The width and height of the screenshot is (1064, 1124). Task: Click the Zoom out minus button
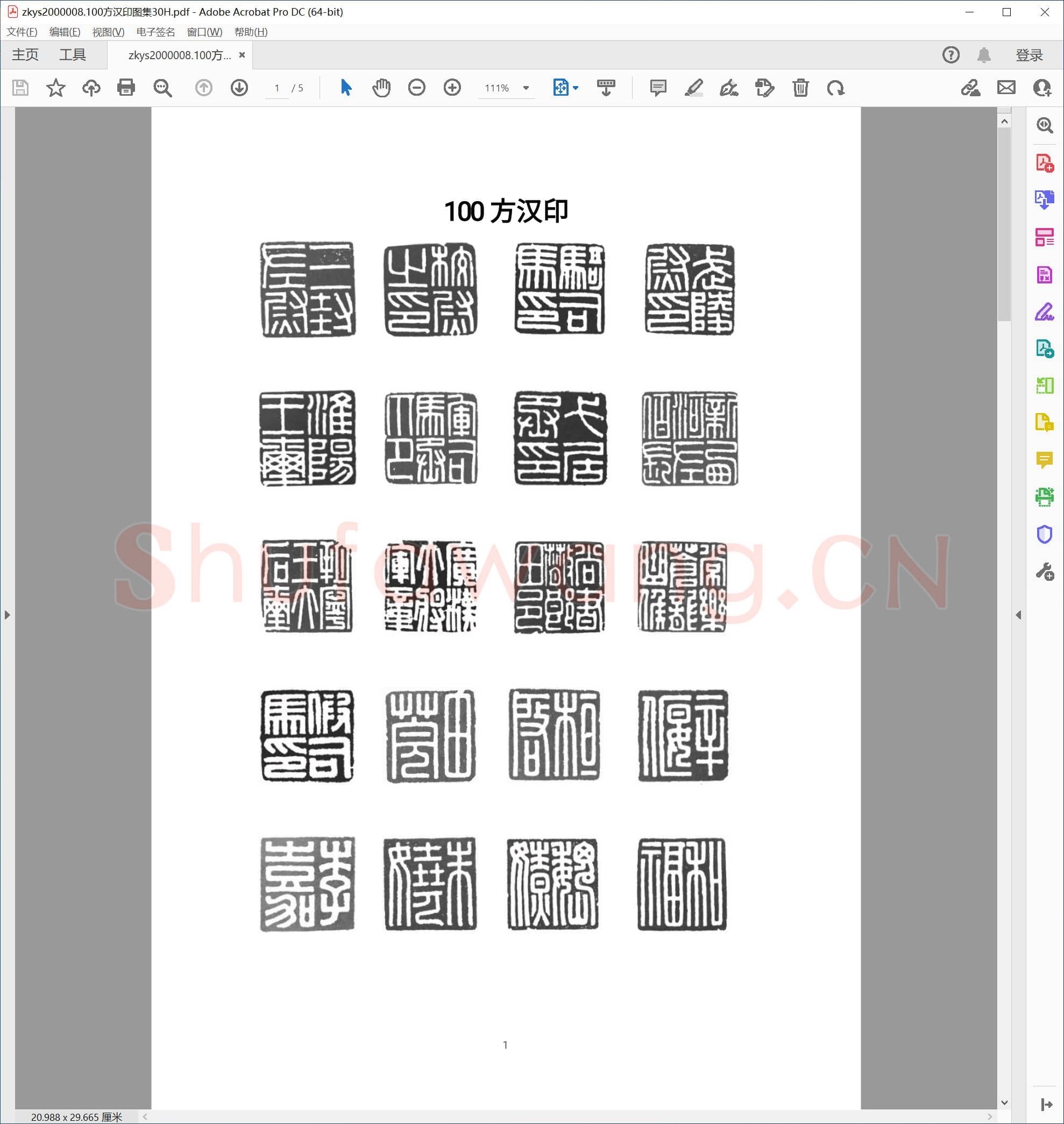coord(416,88)
